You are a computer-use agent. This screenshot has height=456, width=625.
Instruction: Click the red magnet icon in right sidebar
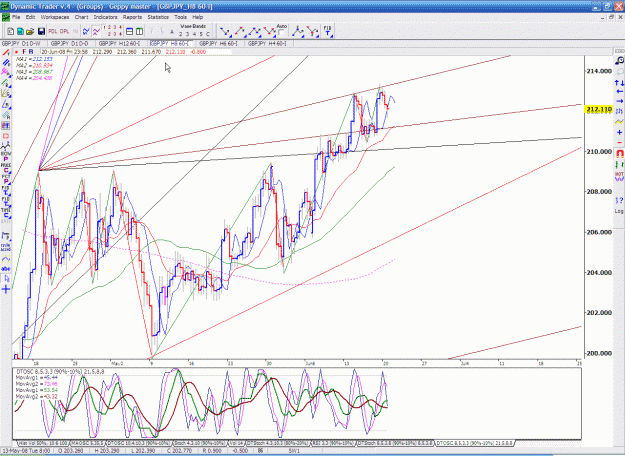619,153
